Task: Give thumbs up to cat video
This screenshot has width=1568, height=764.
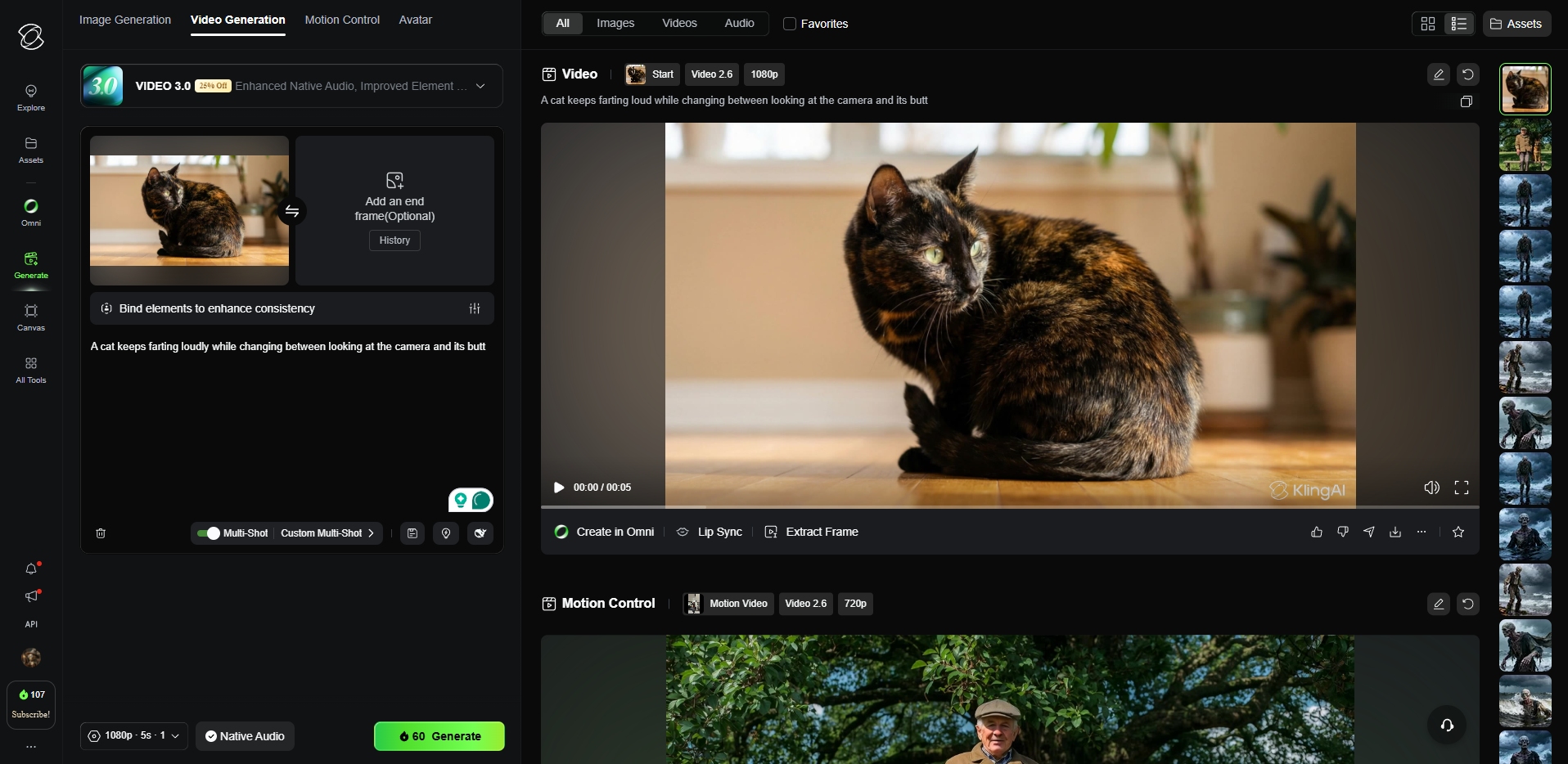Action: pos(1317,533)
